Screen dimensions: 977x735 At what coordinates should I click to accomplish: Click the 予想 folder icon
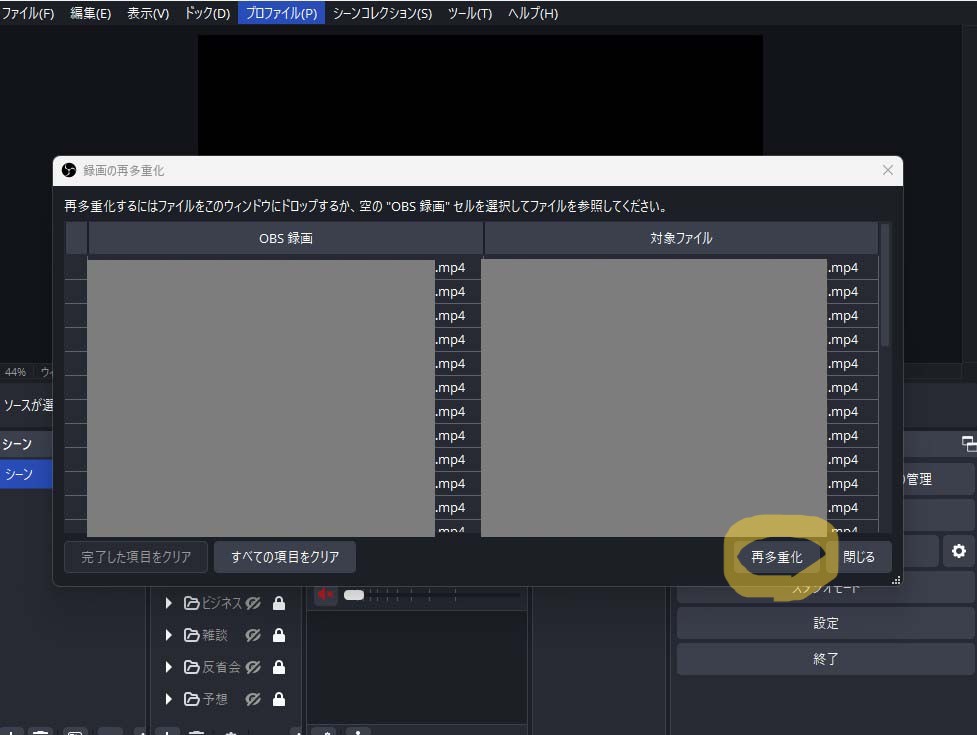[x=191, y=699]
